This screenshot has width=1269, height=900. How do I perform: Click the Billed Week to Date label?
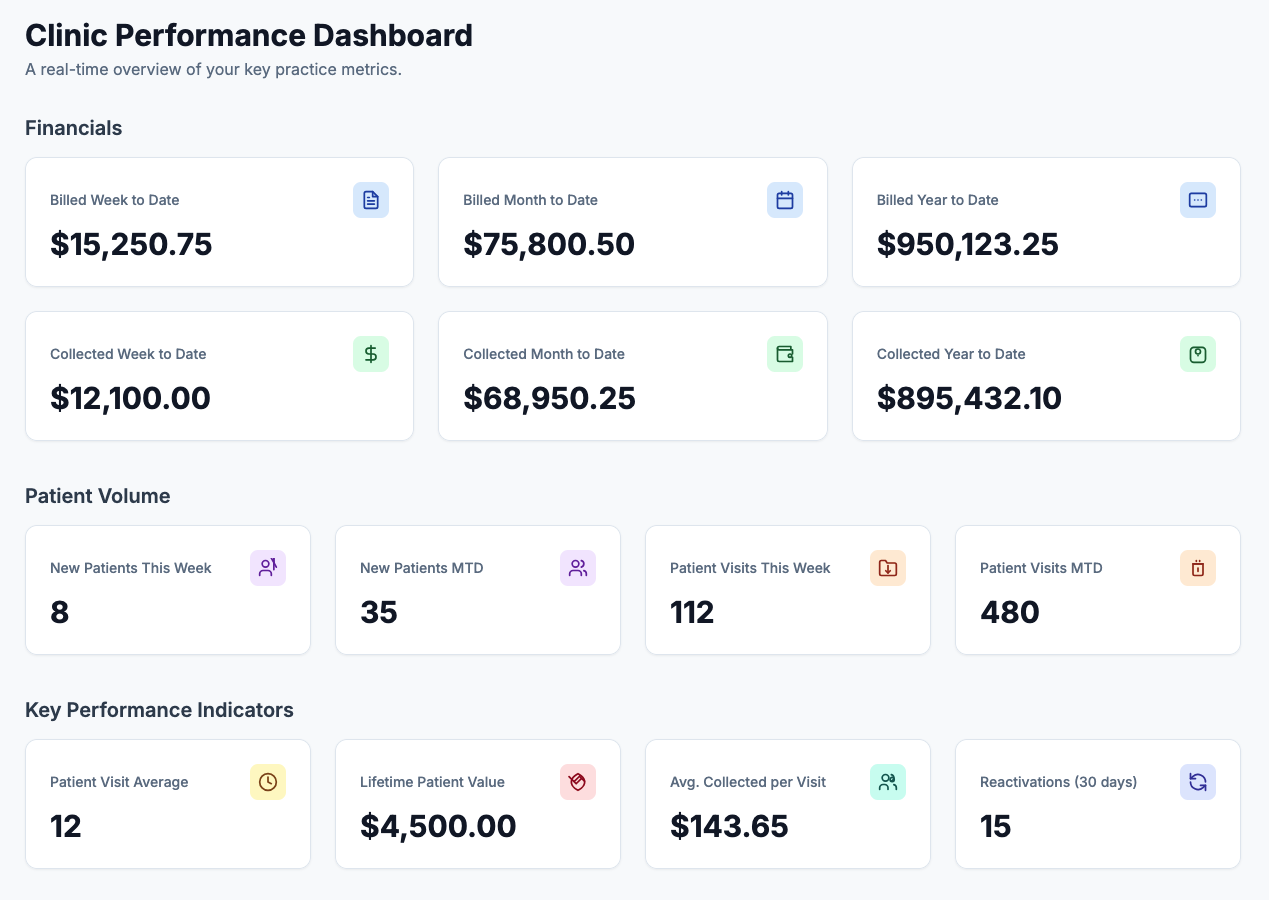click(115, 200)
